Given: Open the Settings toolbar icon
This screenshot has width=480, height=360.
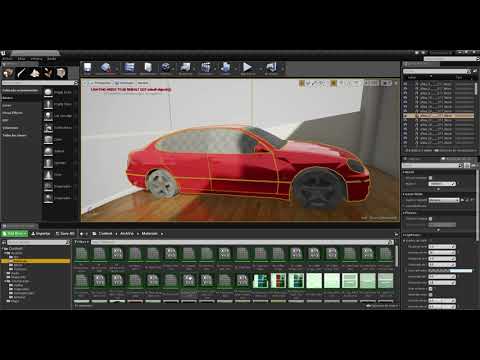Looking at the screenshot, I should point(166,68).
